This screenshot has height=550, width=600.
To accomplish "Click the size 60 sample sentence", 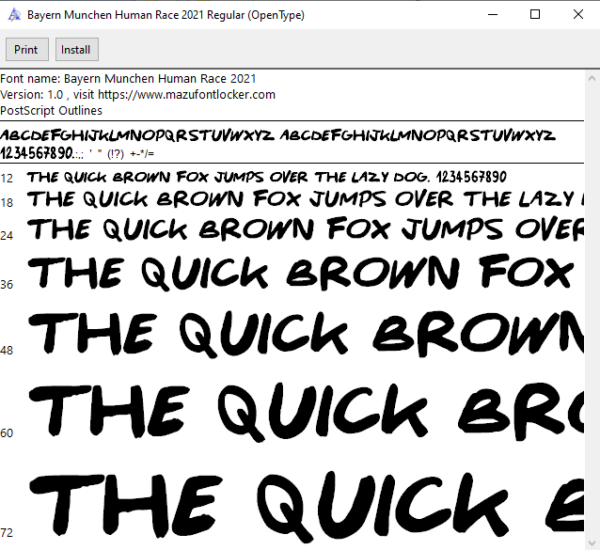I will pos(305,411).
